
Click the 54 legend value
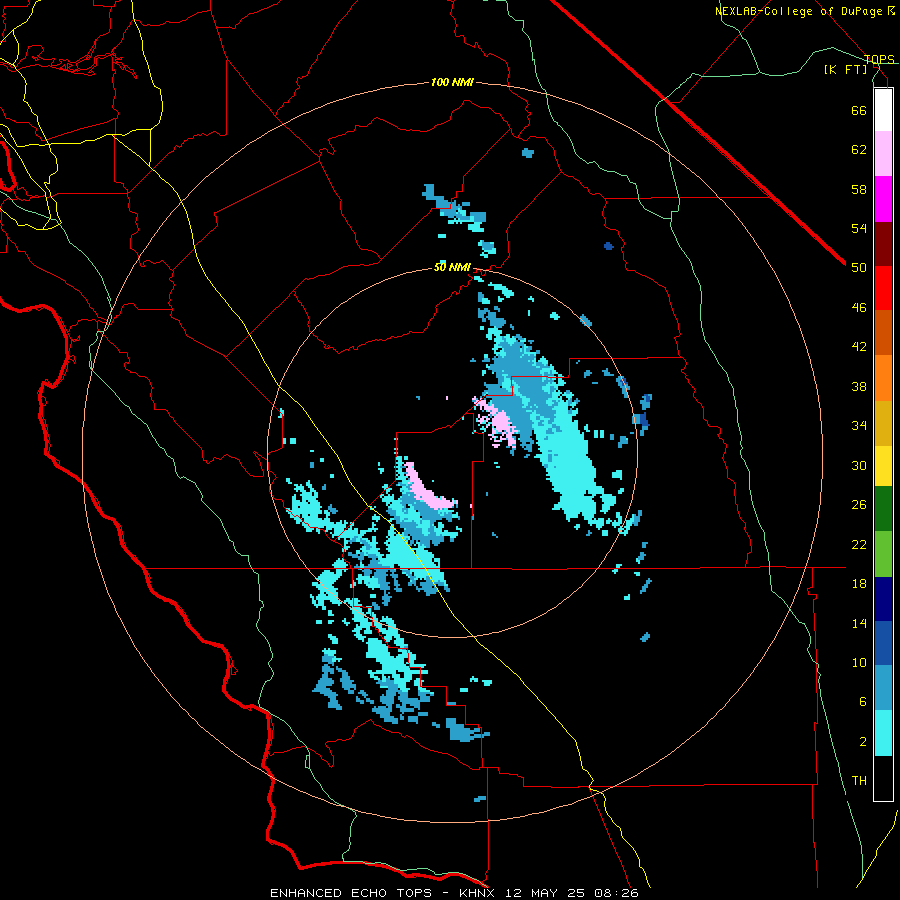tap(859, 228)
